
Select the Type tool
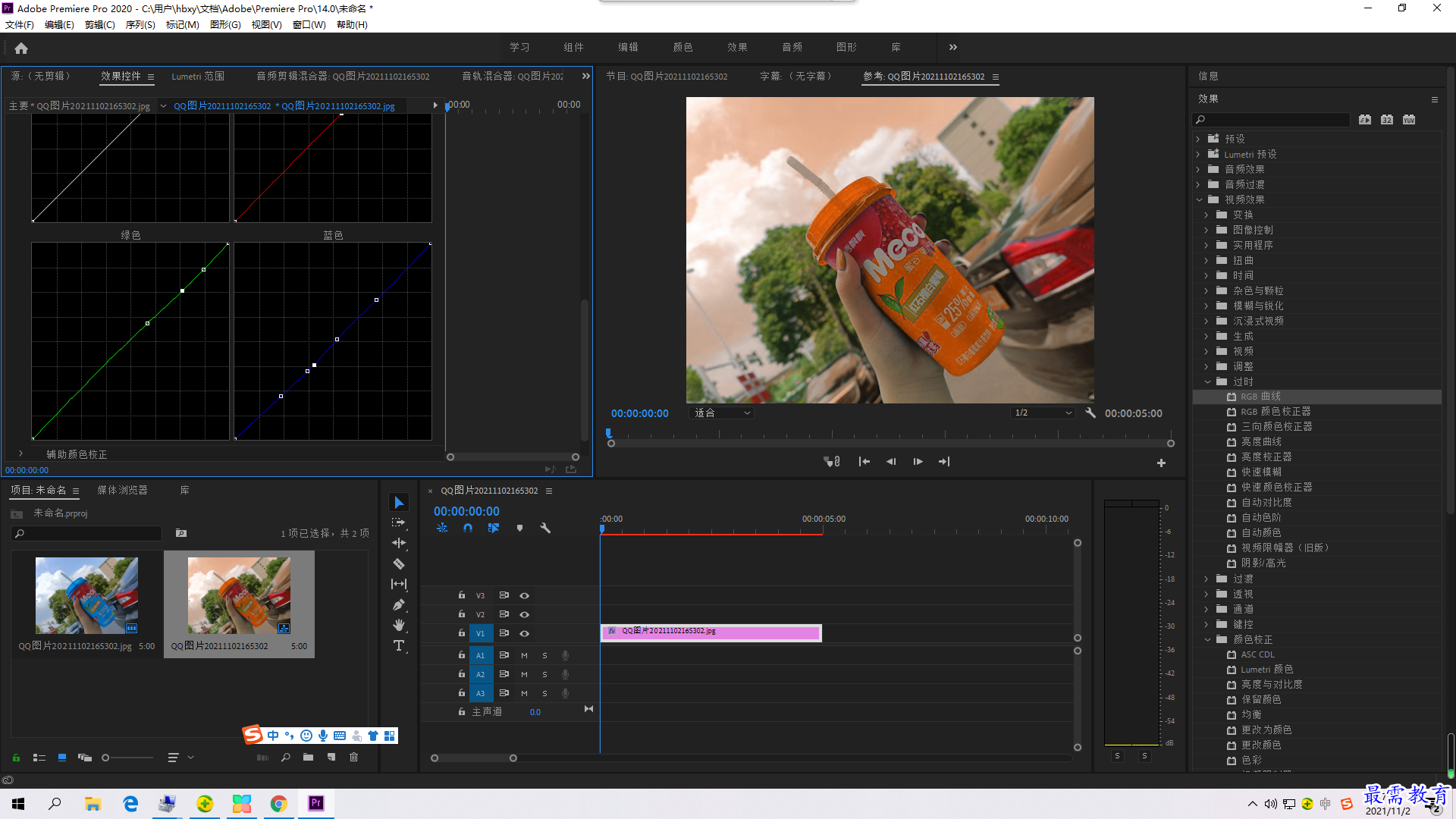[x=399, y=645]
